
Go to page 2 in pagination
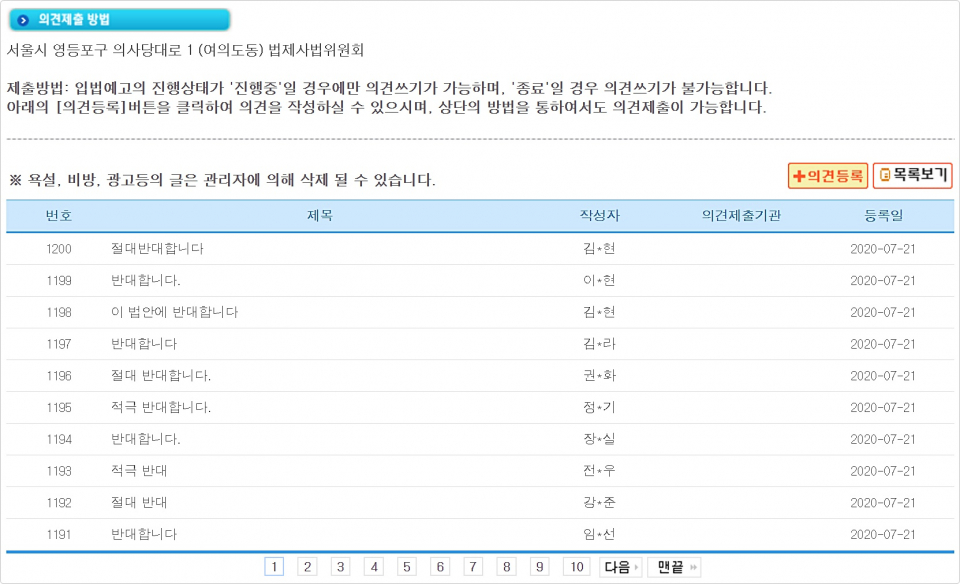coord(308,567)
